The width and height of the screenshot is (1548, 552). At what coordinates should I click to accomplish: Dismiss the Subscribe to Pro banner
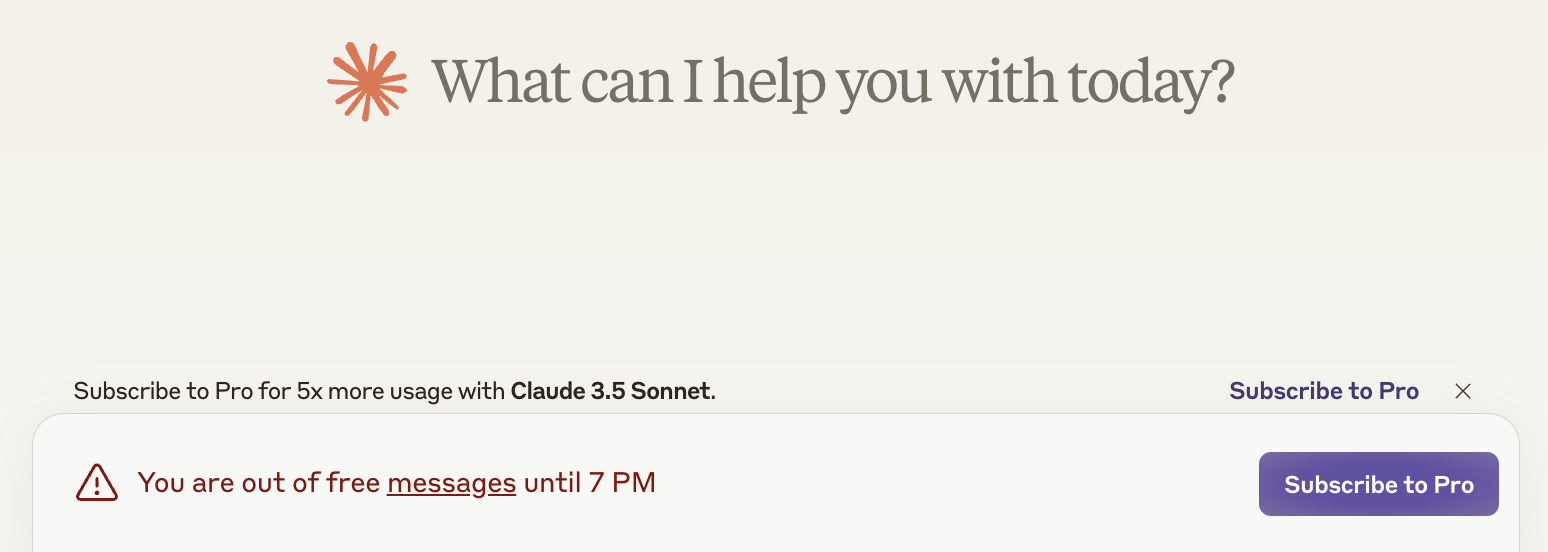(1462, 391)
